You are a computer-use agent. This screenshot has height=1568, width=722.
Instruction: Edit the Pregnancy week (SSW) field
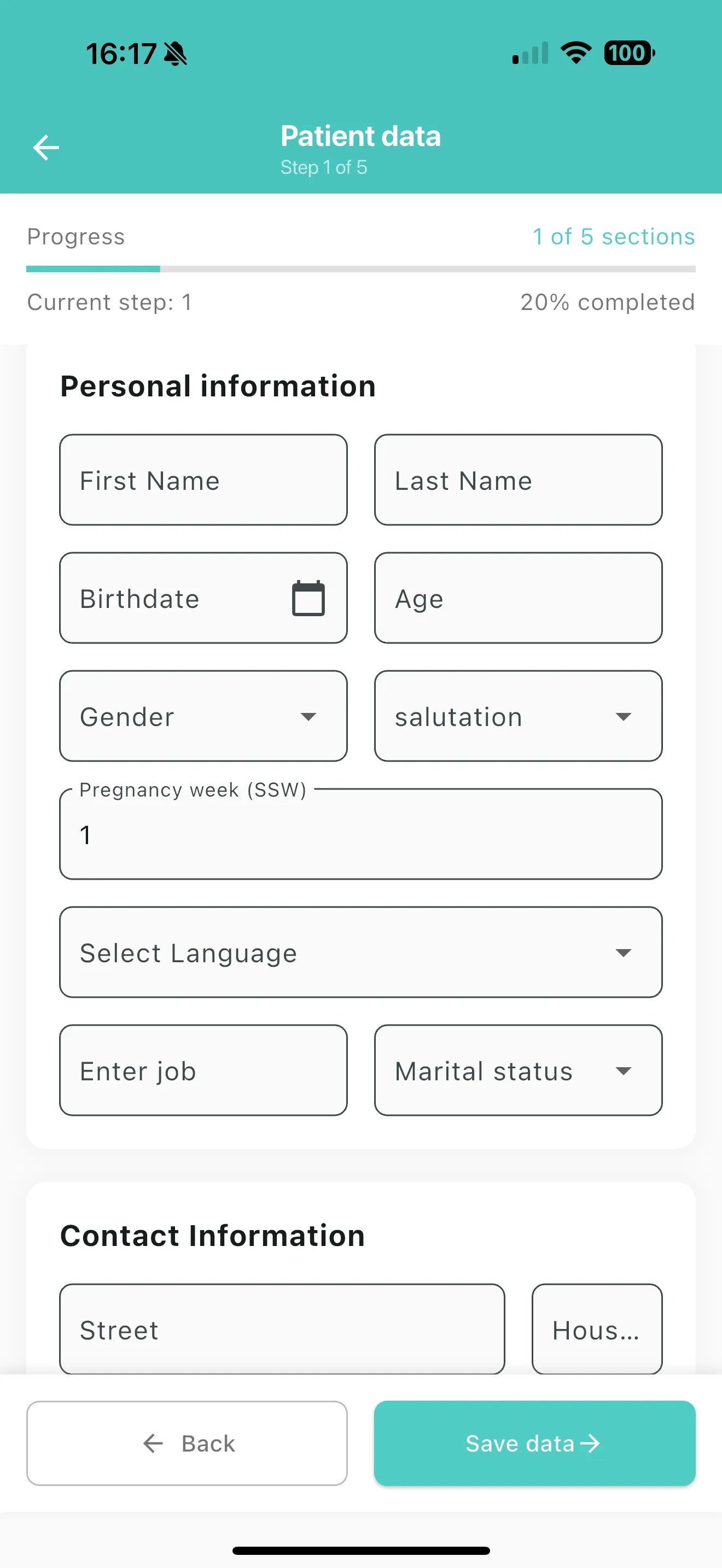[x=360, y=835]
